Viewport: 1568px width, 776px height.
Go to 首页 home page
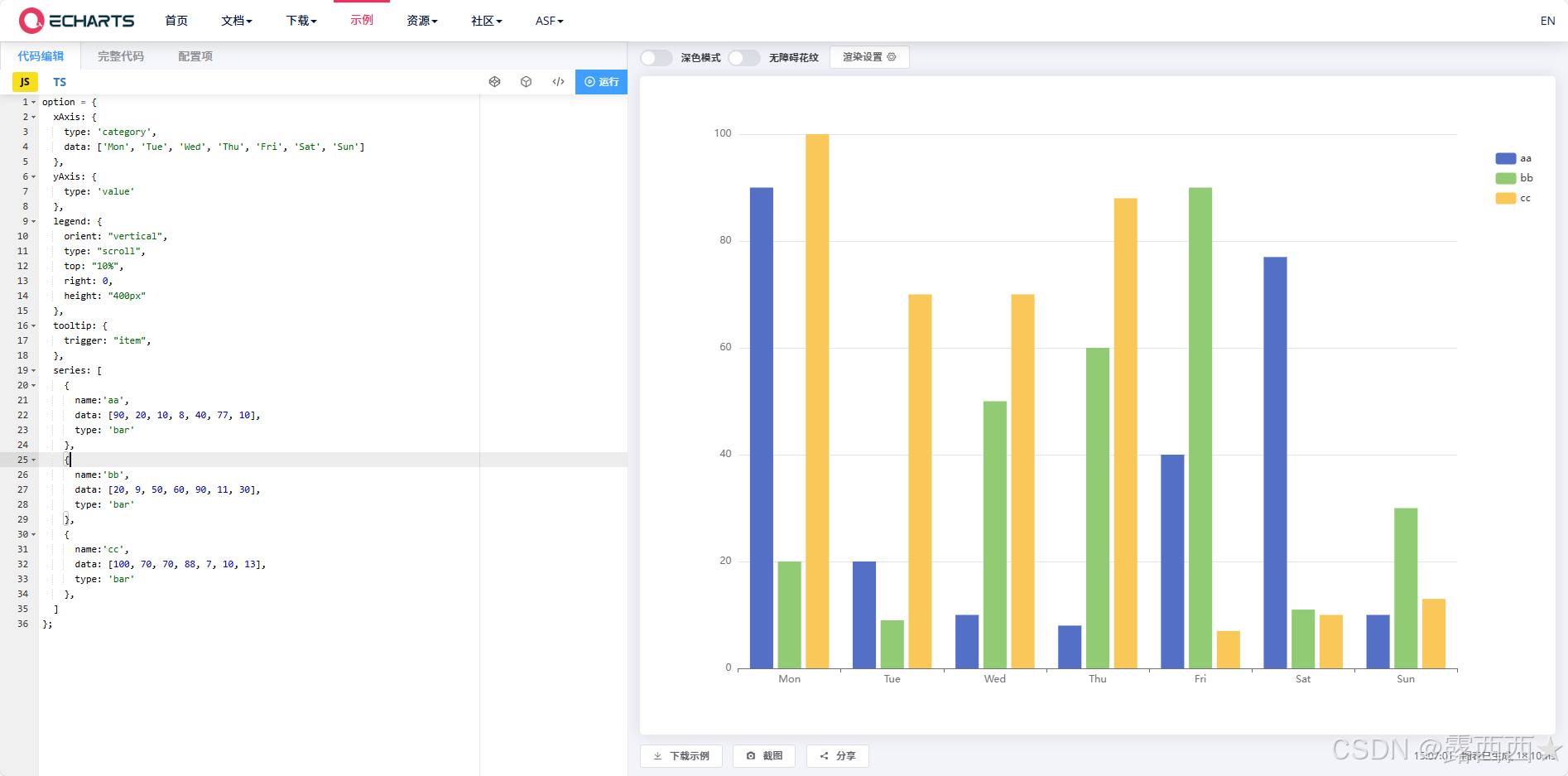[176, 21]
